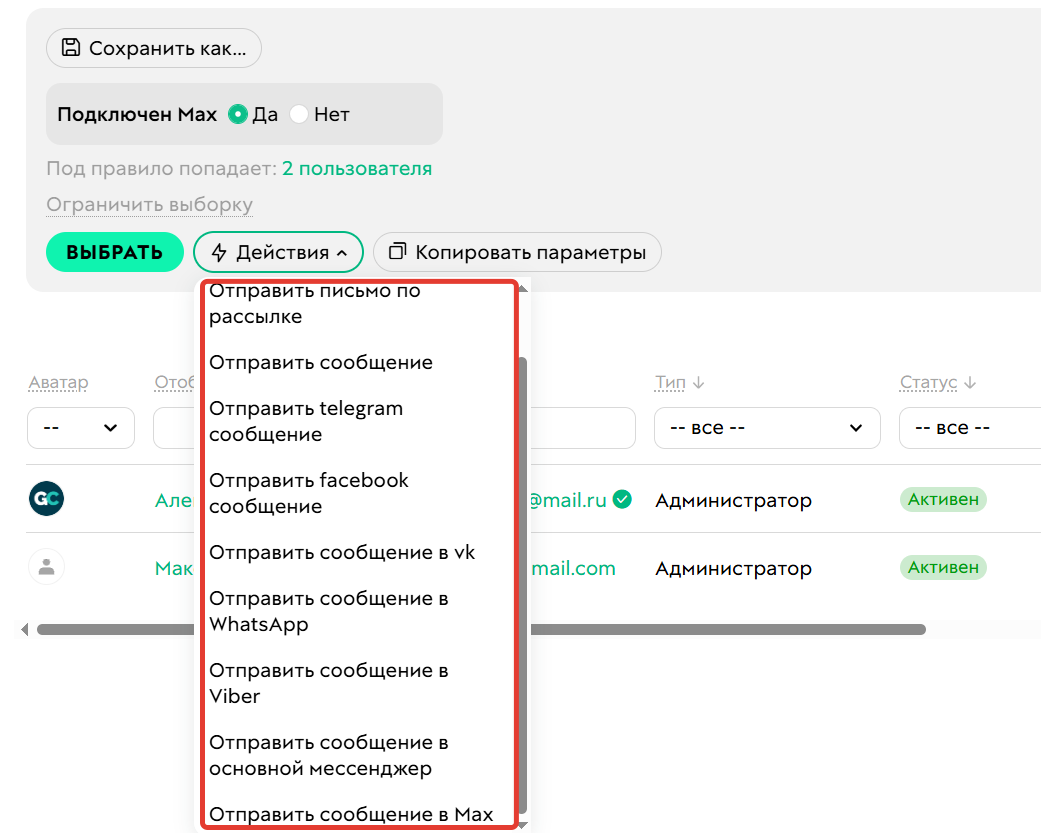The width and height of the screenshot is (1041, 833).
Task: Sort by the Тип column arrow
Action: click(698, 382)
